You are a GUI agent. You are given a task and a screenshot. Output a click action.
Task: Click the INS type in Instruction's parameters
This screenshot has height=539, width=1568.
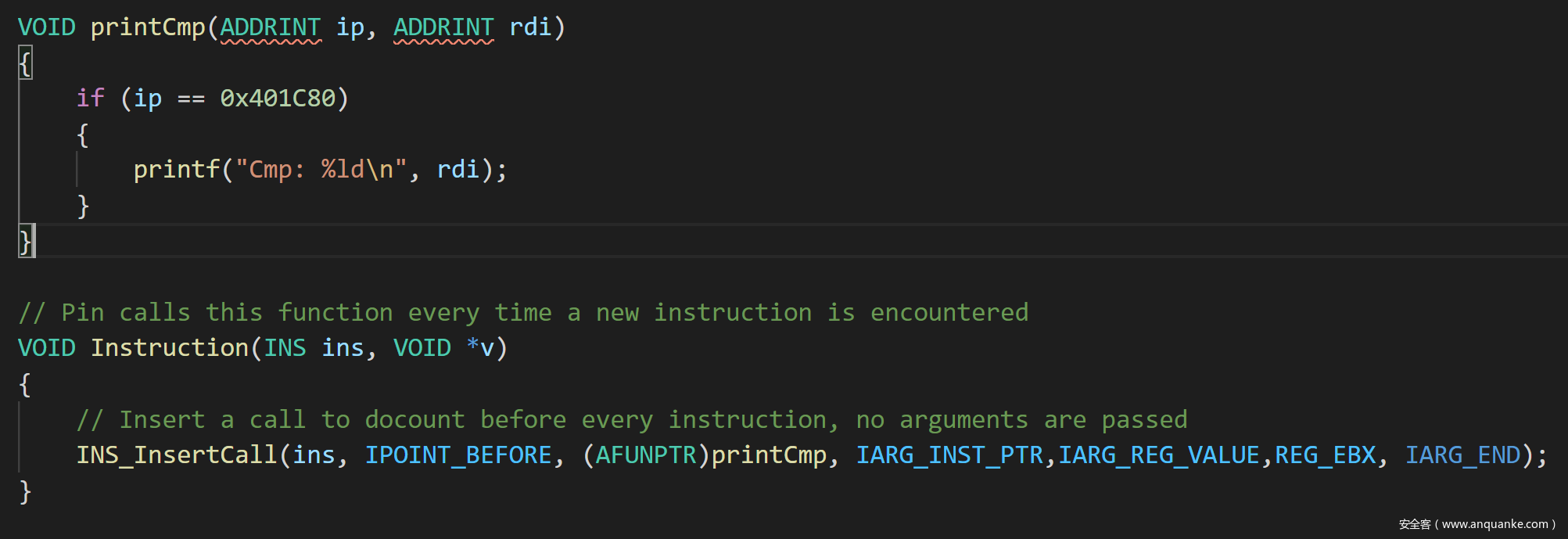(285, 347)
